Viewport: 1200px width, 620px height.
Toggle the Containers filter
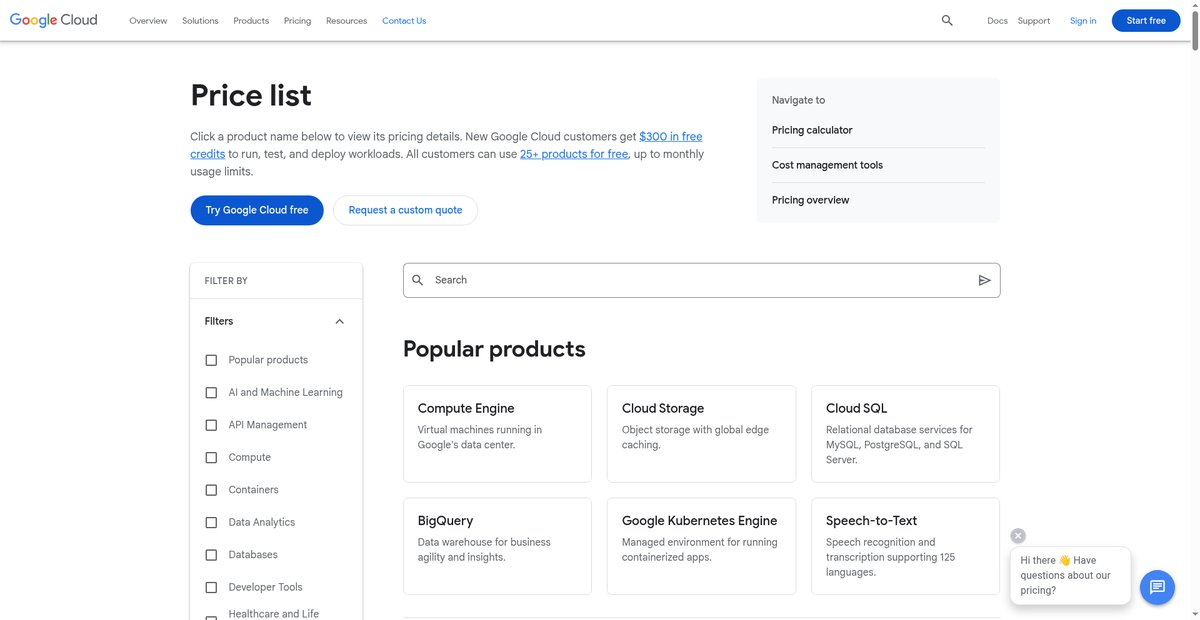point(211,490)
